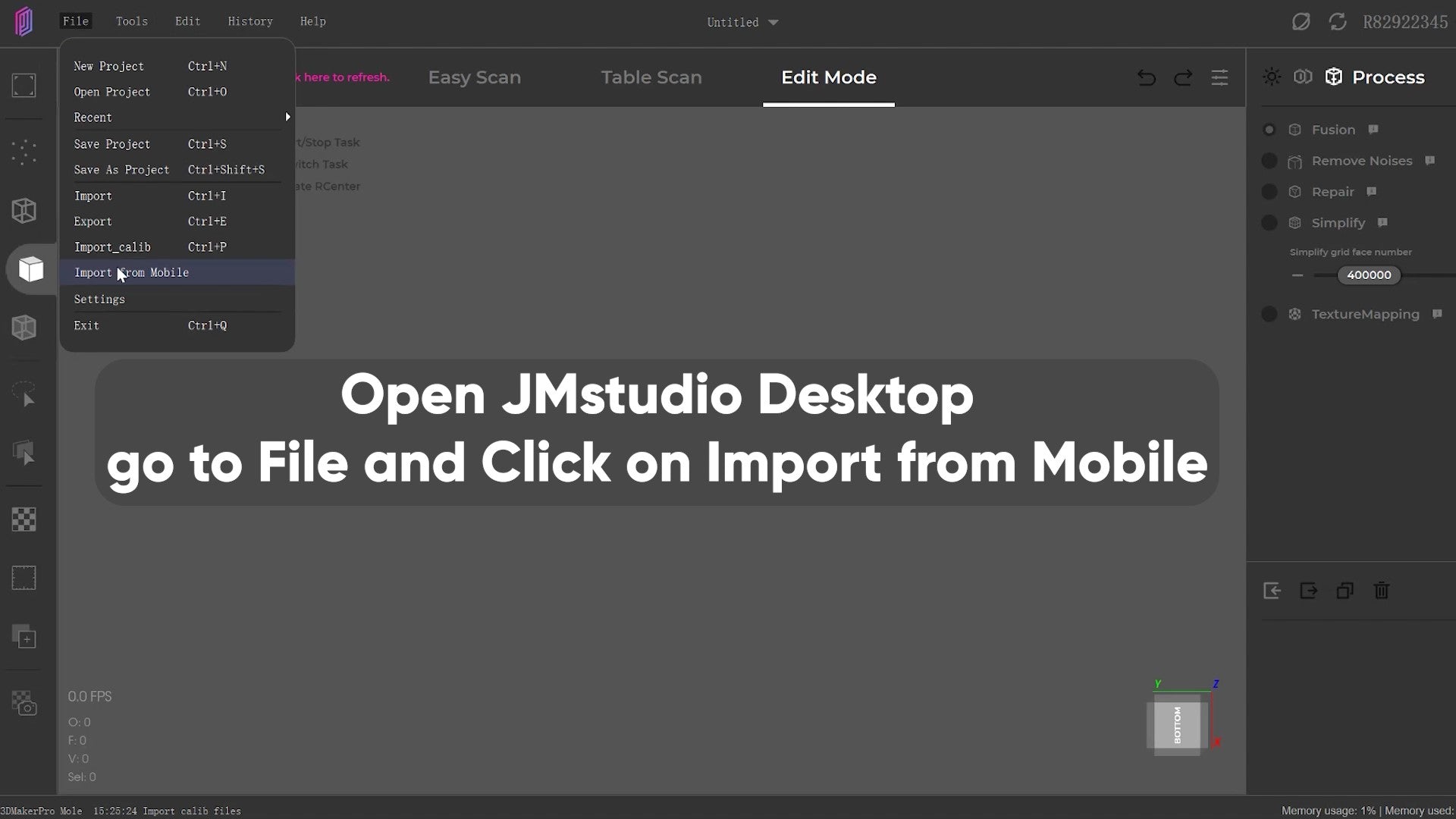Click the TextureMapping tool icon

coord(1296,314)
